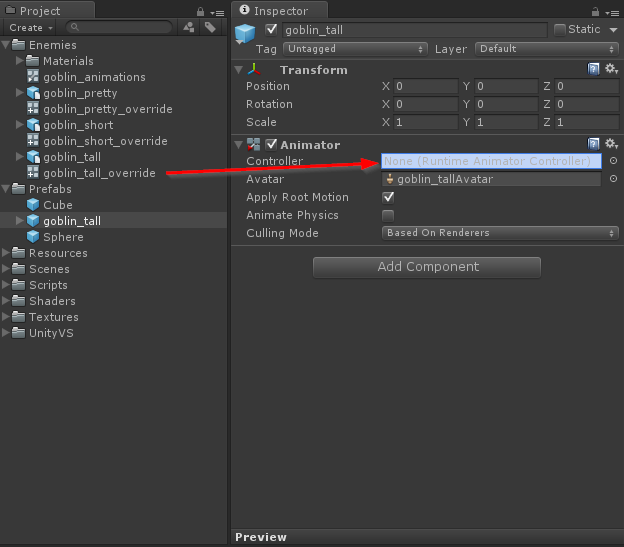Toggle the goblin_tall active checkbox
Image resolution: width=624 pixels, height=547 pixels.
coord(271,29)
